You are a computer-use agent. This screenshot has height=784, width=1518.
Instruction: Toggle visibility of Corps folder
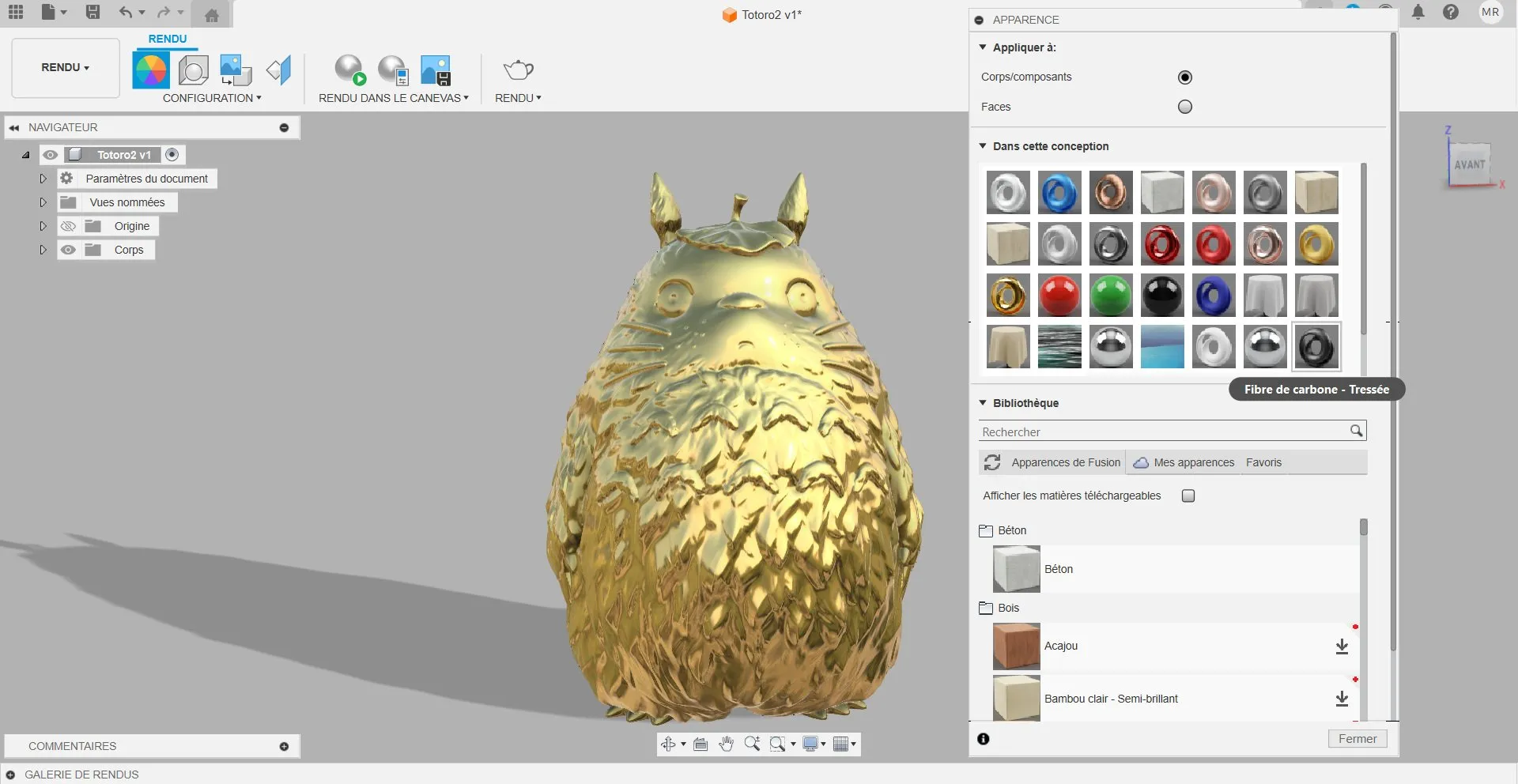(x=69, y=250)
